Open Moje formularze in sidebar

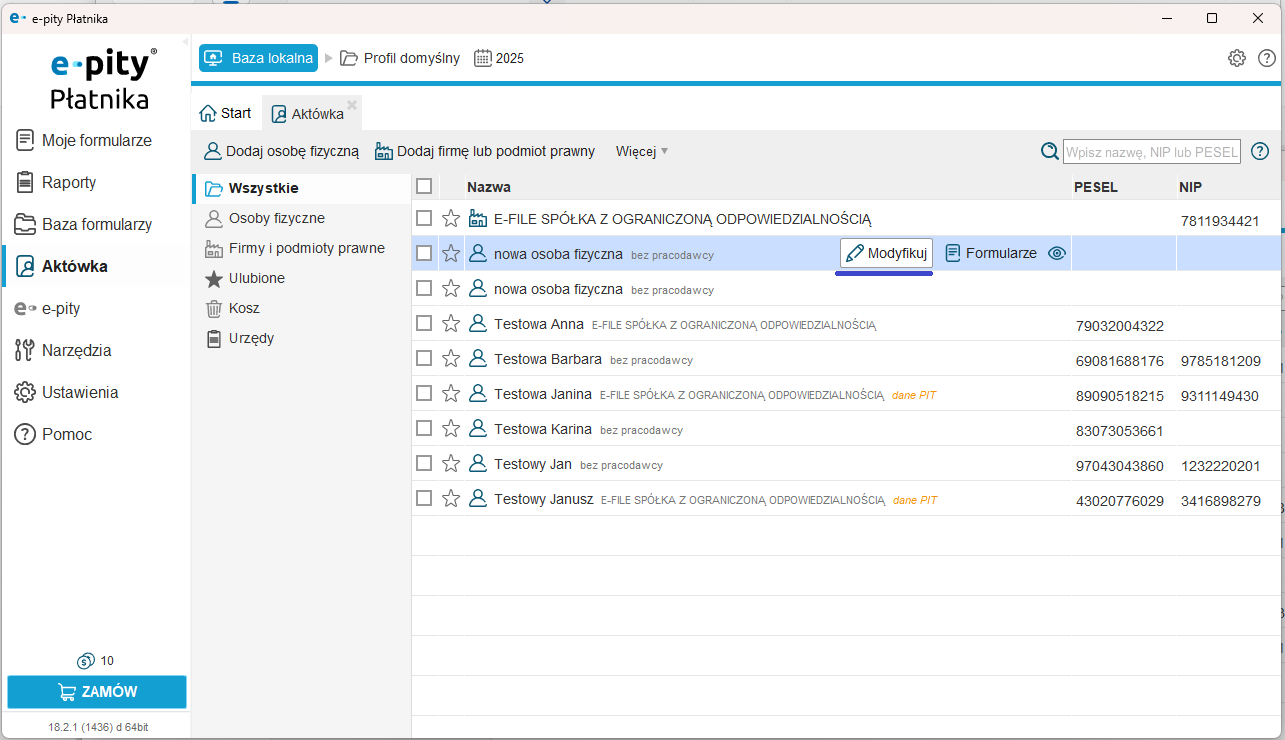point(96,141)
